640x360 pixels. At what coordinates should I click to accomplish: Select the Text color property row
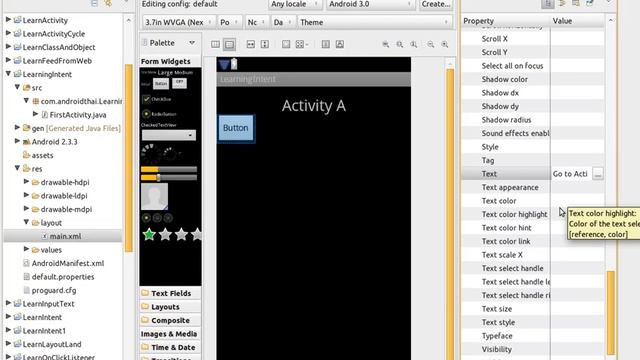pos(533,201)
